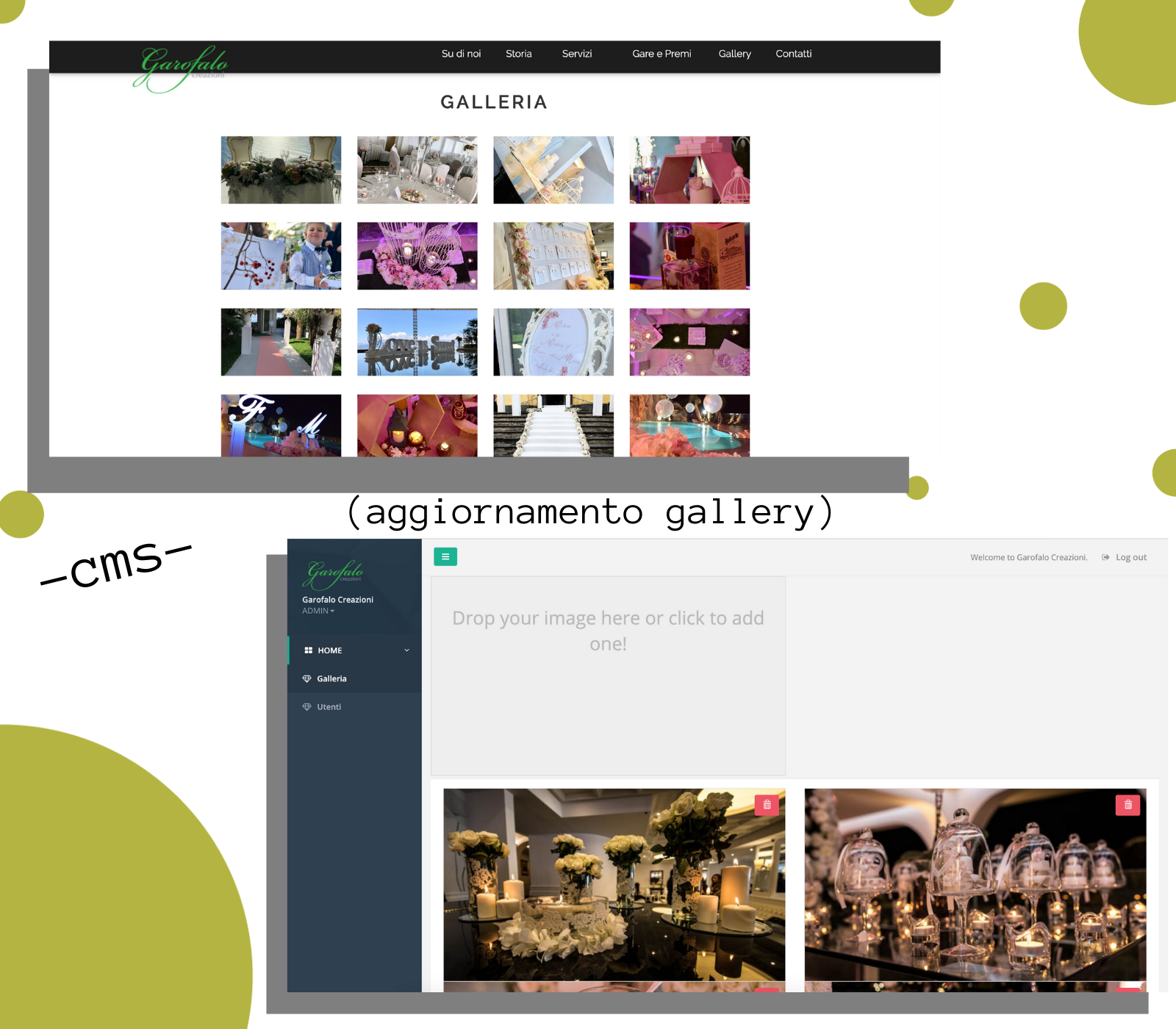Image resolution: width=1176 pixels, height=1029 pixels.
Task: View the oval mirror welcome sign photo
Action: point(553,342)
